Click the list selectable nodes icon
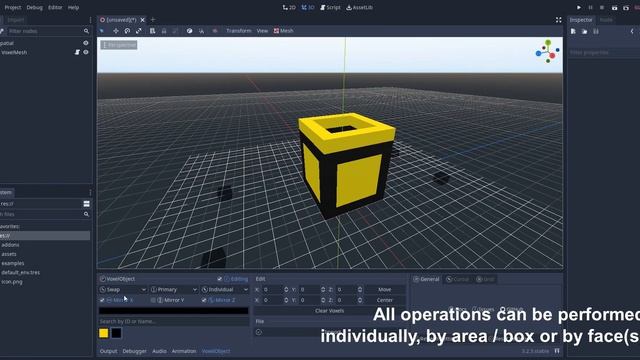 [x=152, y=31]
